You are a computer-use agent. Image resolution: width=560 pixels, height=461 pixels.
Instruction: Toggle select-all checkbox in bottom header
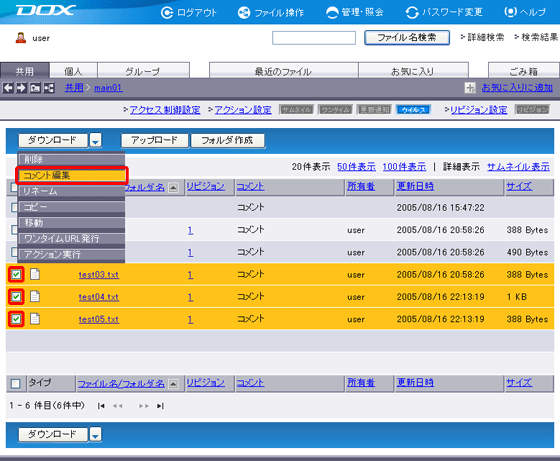pyautogui.click(x=15, y=384)
